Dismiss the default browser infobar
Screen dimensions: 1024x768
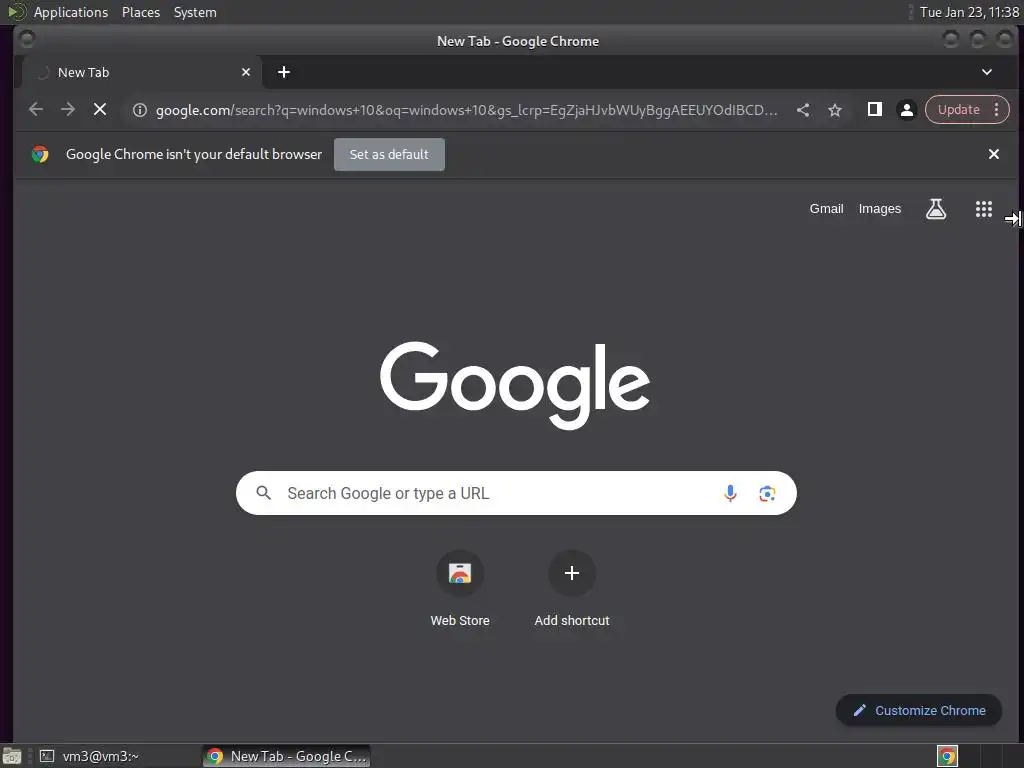point(993,154)
